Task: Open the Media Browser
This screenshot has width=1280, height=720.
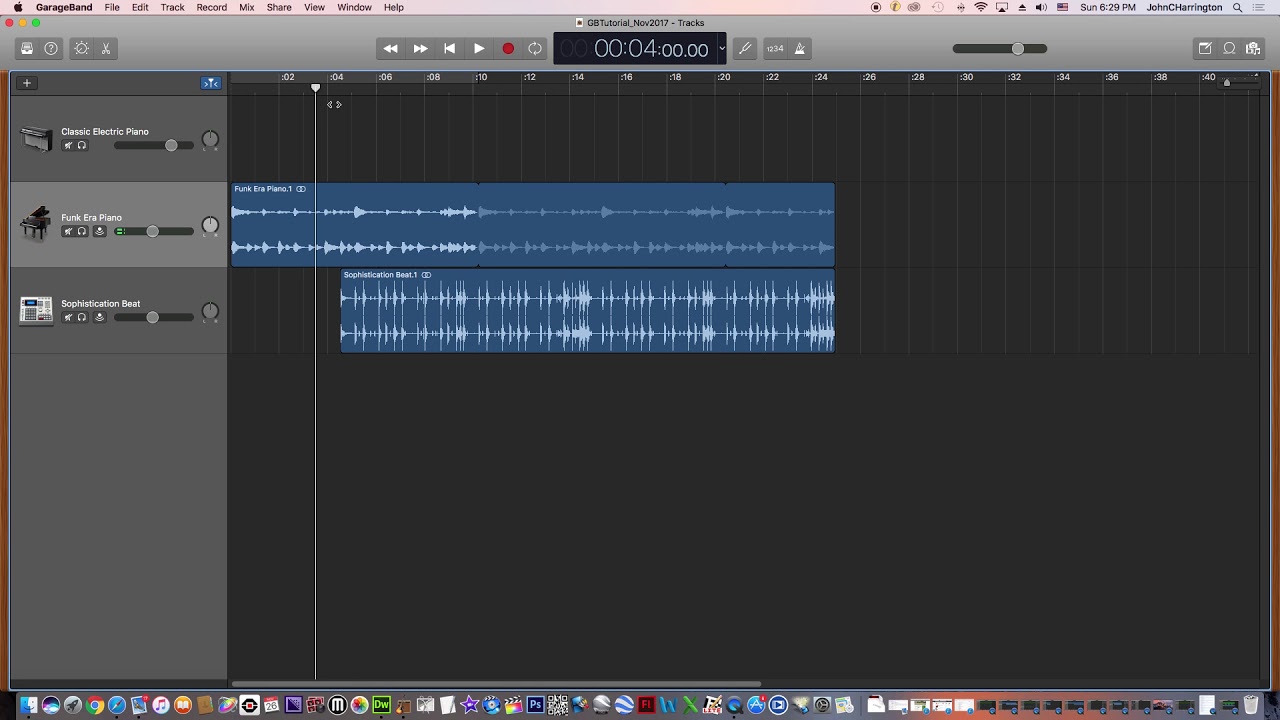Action: pyautogui.click(x=1253, y=48)
